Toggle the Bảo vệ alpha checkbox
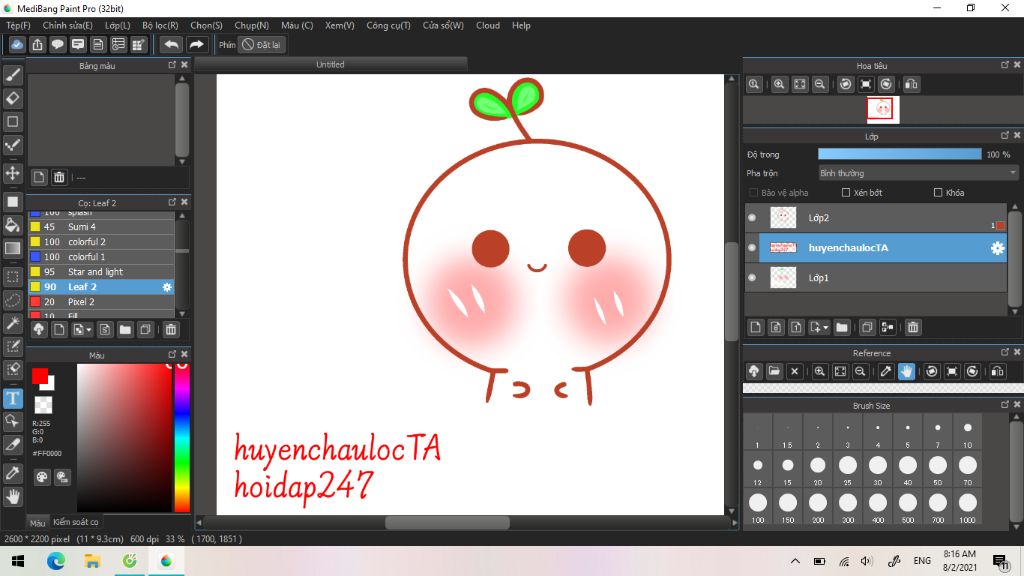Viewport: 1024px width, 576px height. click(754, 193)
